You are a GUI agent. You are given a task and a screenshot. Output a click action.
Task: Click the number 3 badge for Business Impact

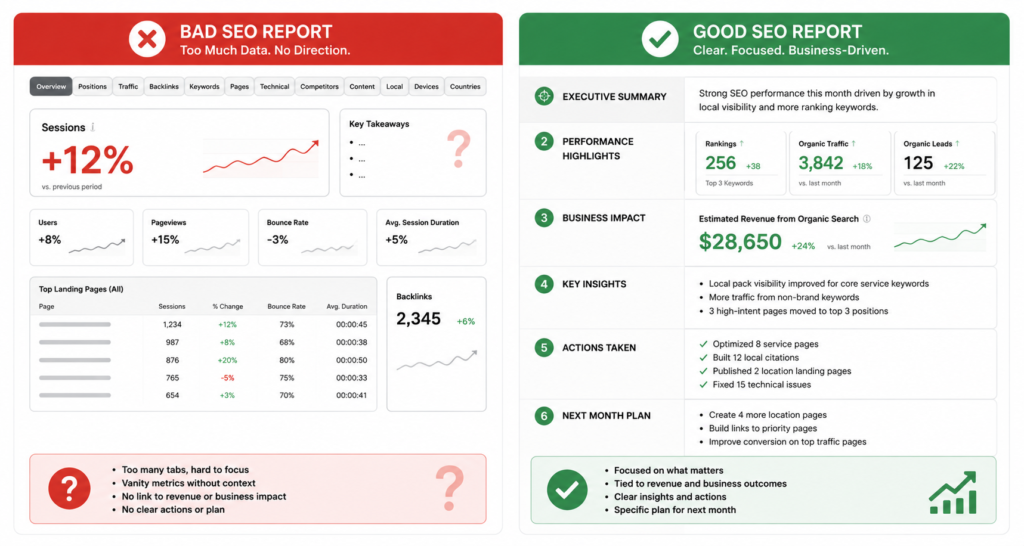(x=543, y=217)
